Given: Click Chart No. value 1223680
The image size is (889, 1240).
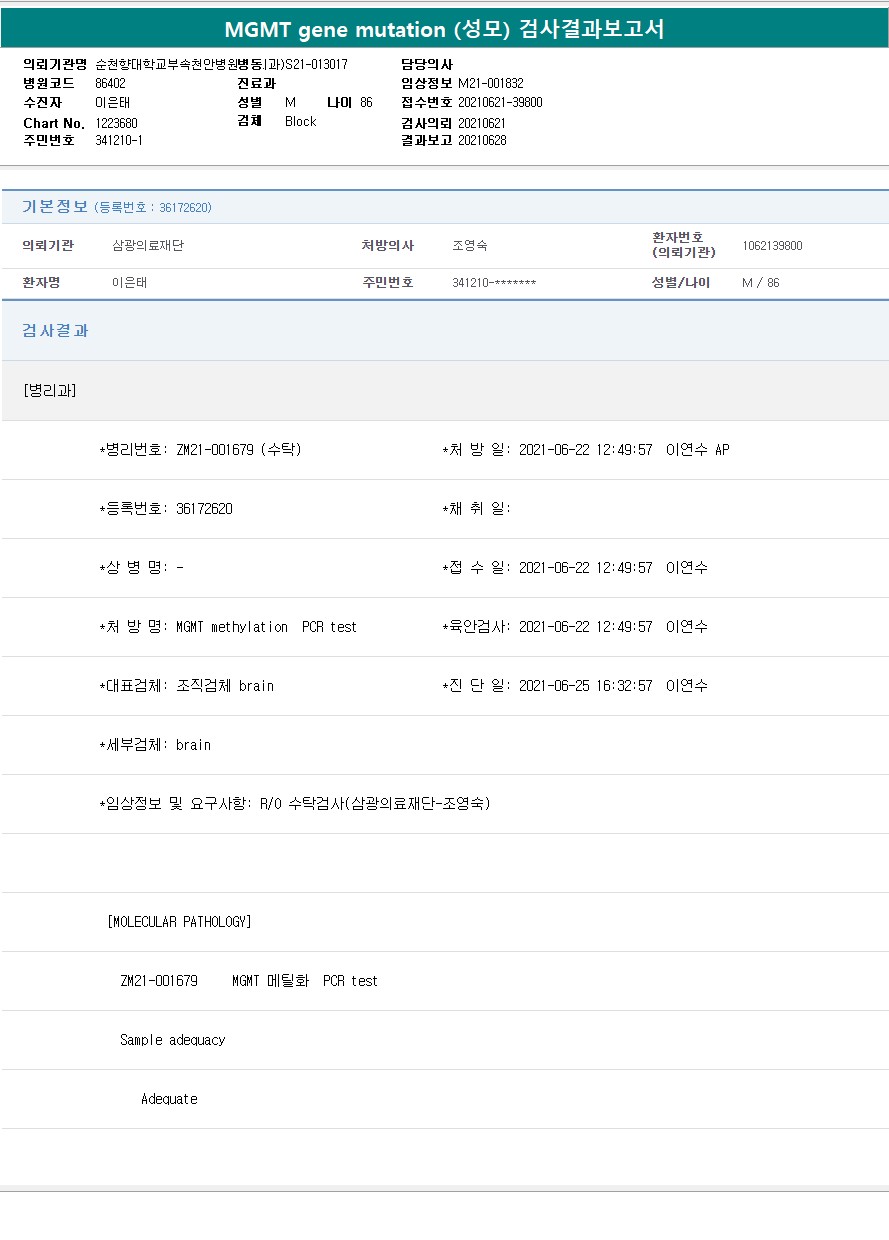Looking at the screenshot, I should pyautogui.click(x=116, y=122).
